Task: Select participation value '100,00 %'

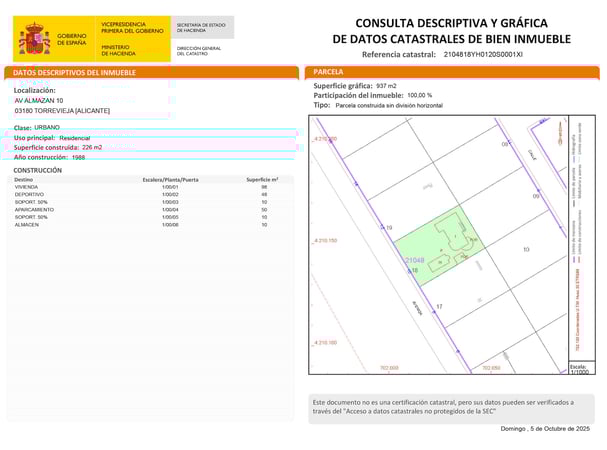Action: click(x=420, y=95)
